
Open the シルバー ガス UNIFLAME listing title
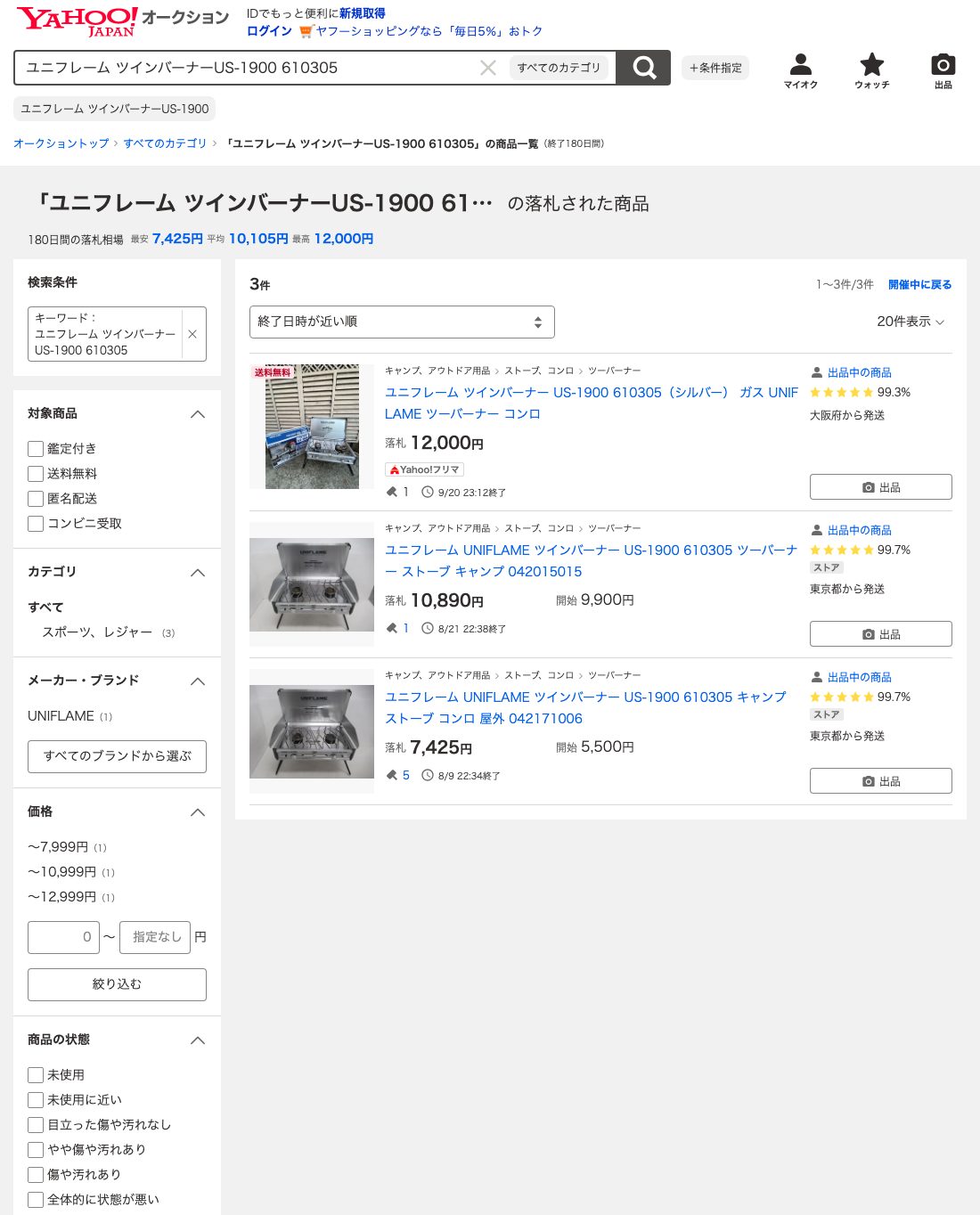pos(592,404)
